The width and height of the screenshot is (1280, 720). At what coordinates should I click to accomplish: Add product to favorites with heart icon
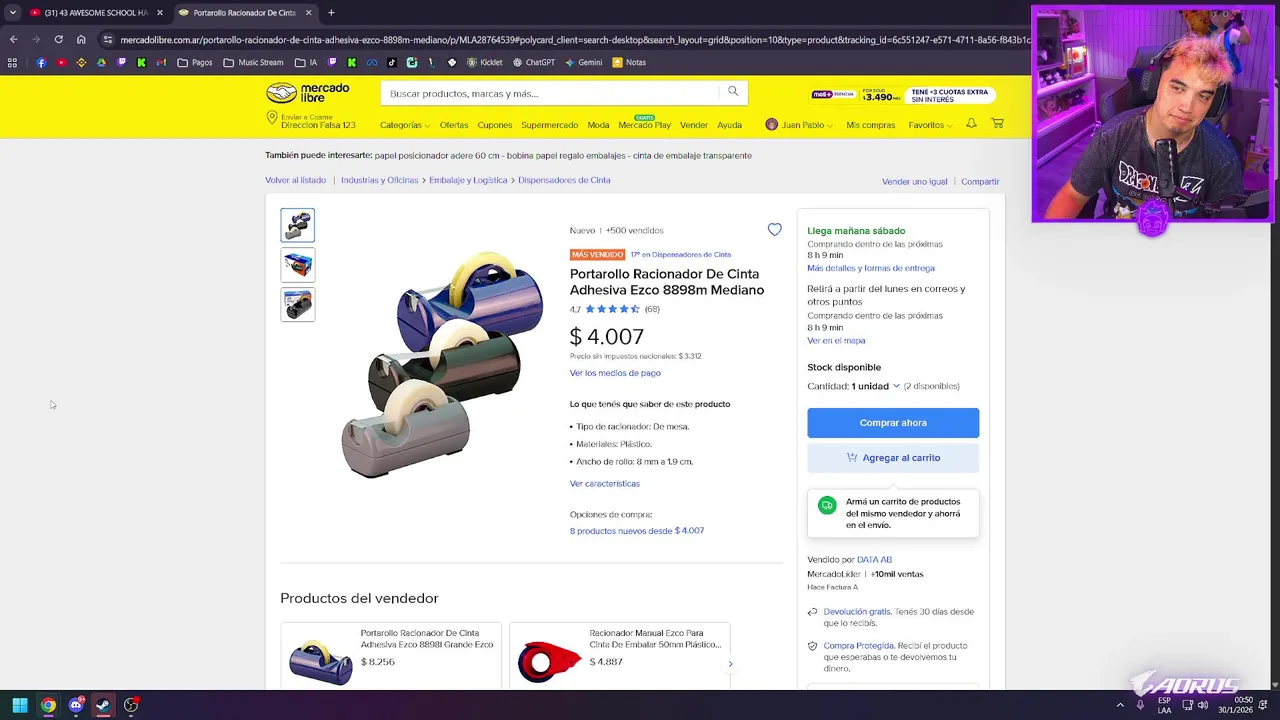coord(774,230)
